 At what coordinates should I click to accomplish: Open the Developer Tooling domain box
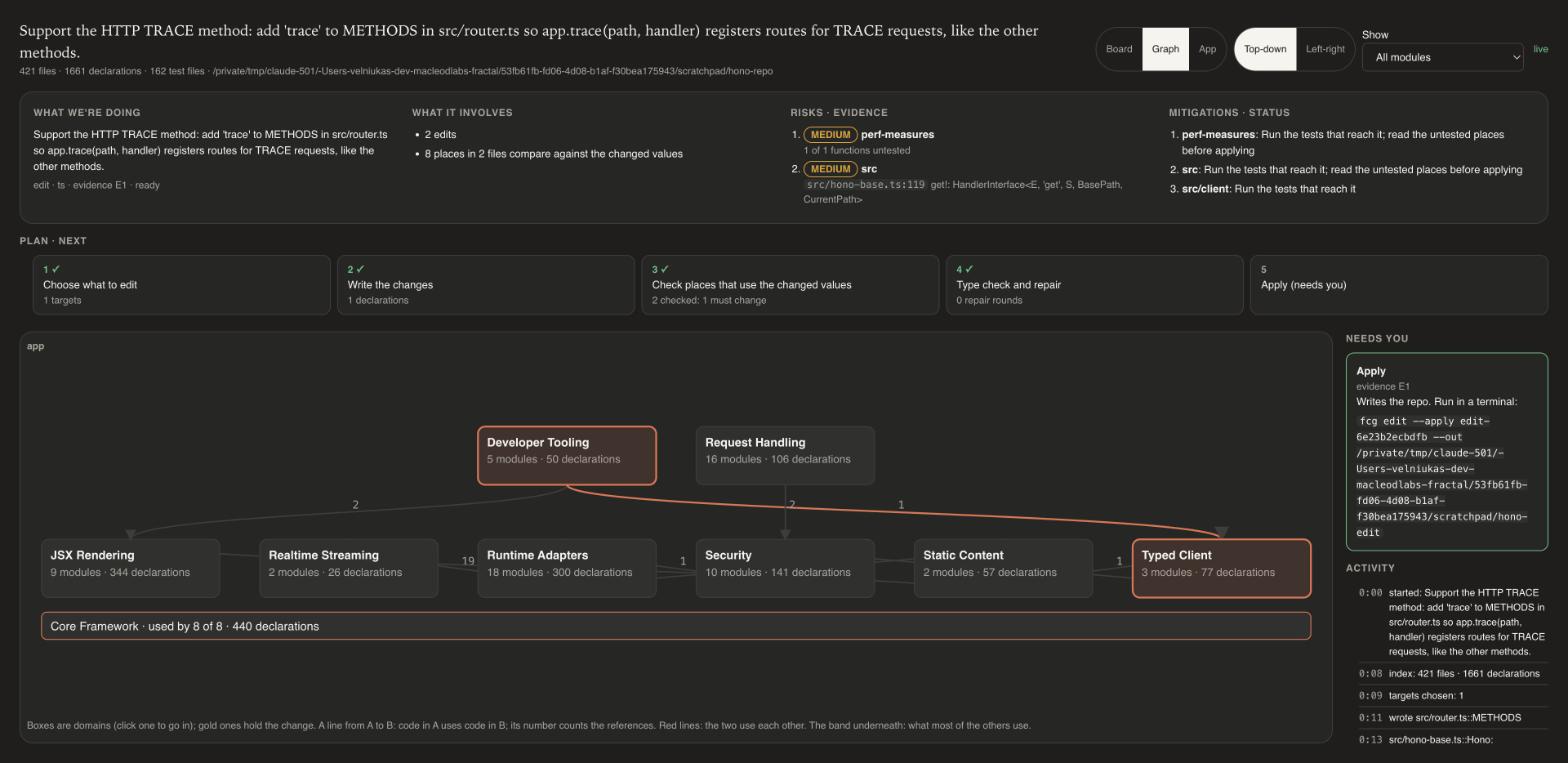tap(567, 456)
